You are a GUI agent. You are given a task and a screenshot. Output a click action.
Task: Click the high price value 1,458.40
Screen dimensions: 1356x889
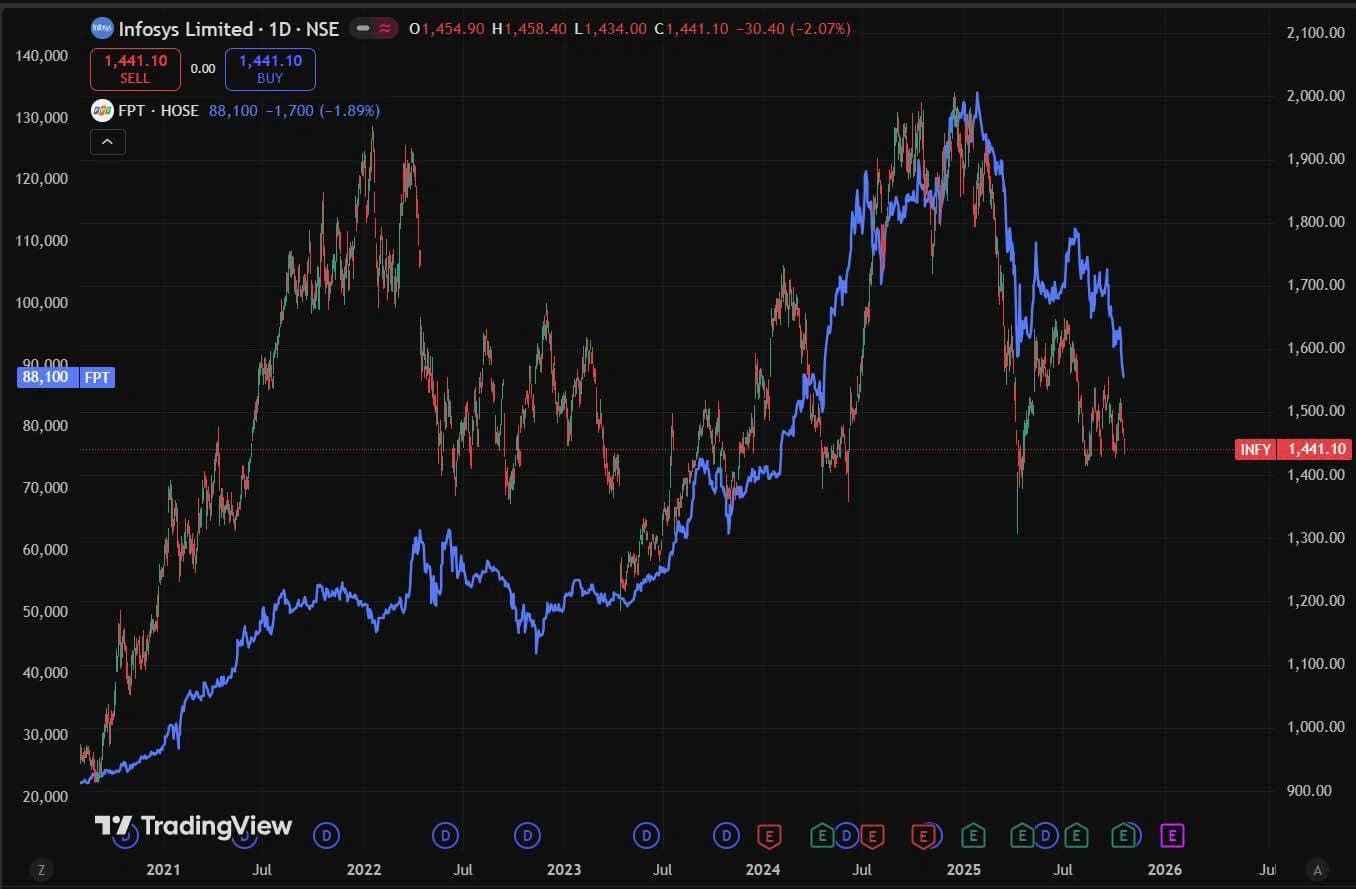tap(535, 29)
